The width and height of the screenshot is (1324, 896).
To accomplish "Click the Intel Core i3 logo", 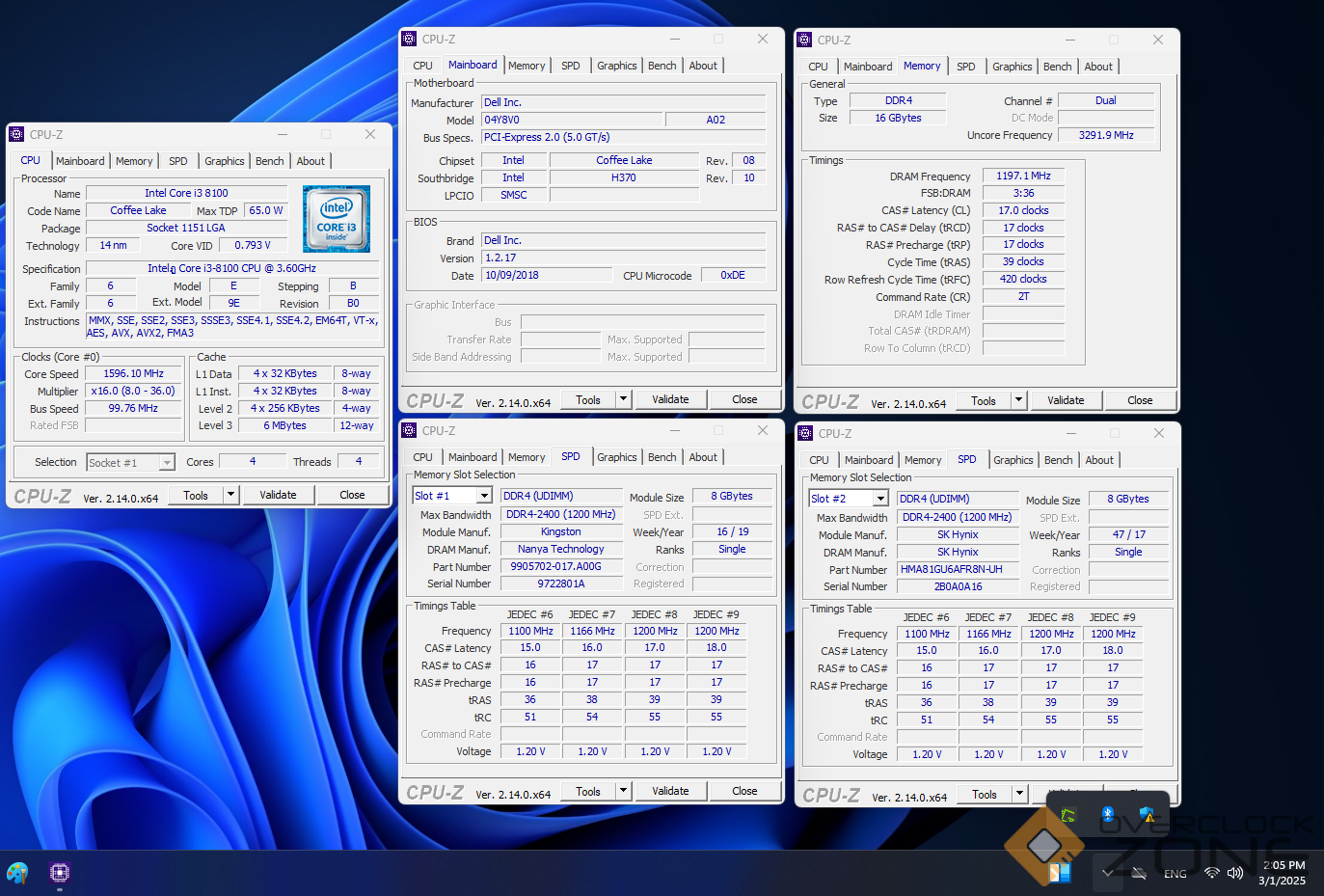I will pyautogui.click(x=337, y=219).
